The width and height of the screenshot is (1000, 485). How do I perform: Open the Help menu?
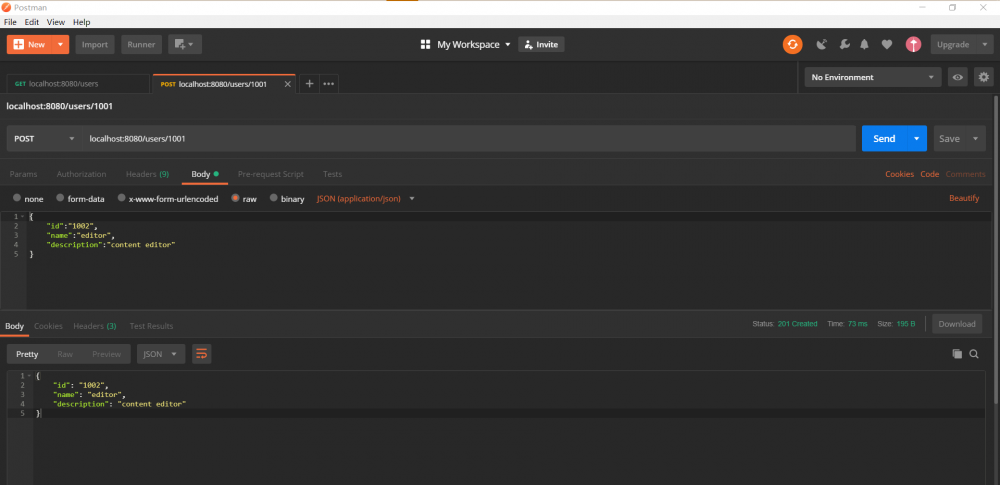click(x=82, y=22)
